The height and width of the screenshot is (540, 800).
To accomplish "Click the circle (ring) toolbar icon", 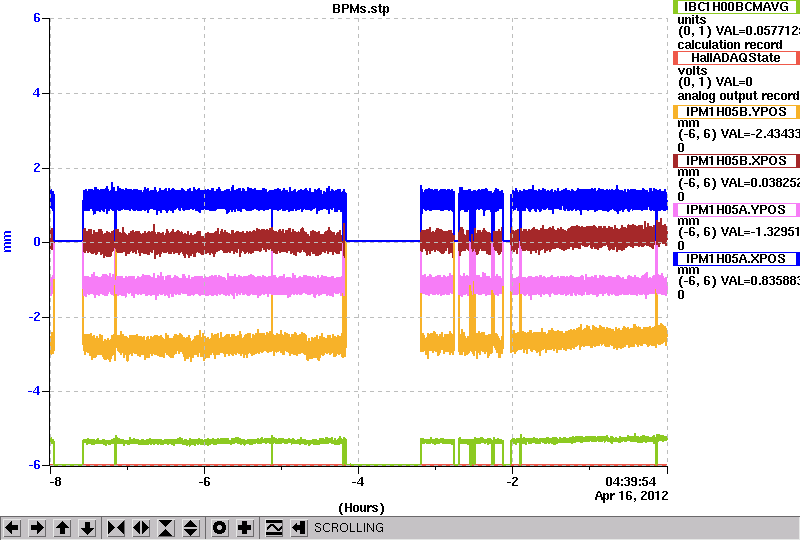I will pyautogui.click(x=219, y=527).
